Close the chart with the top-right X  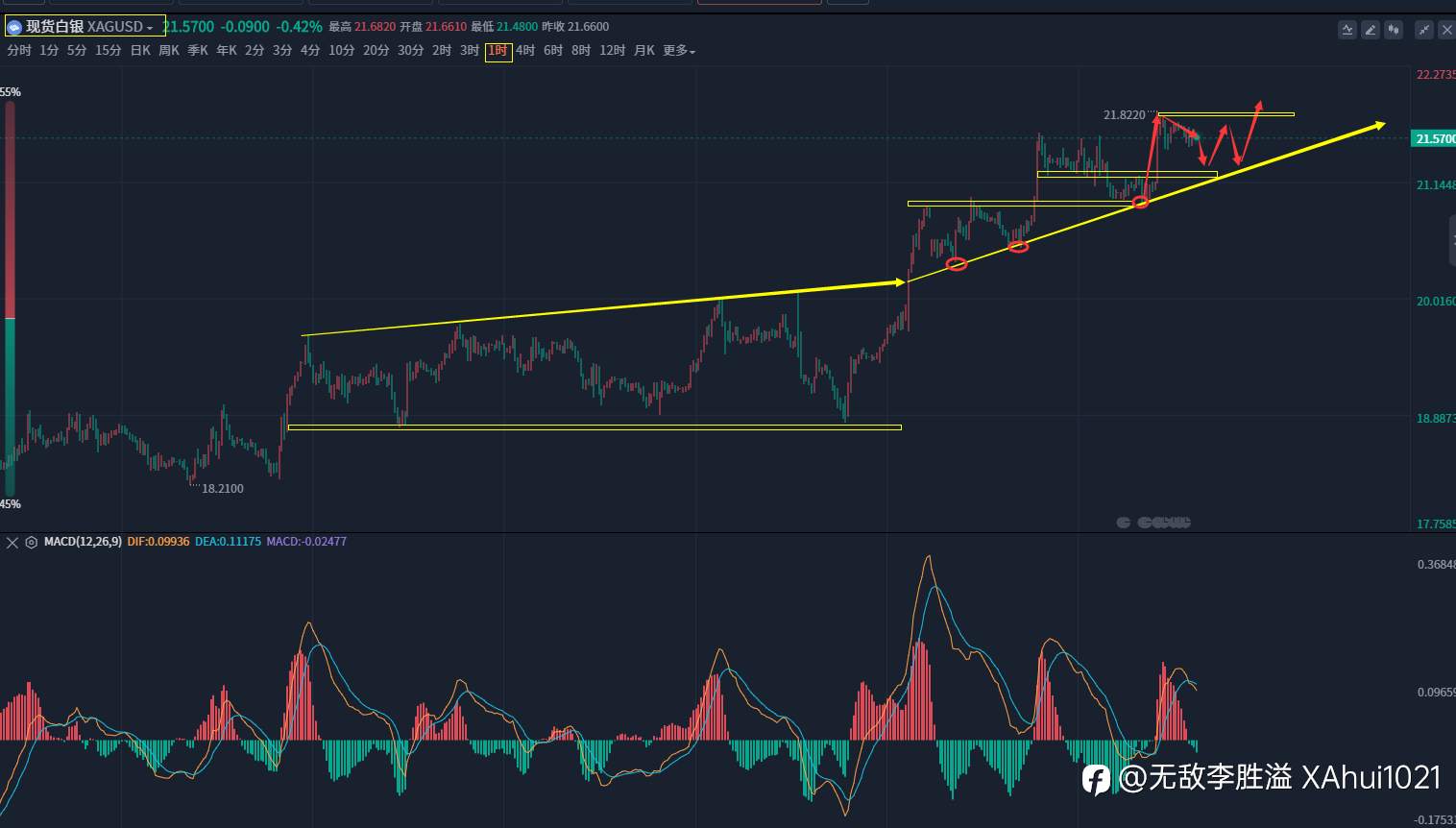tap(1446, 30)
